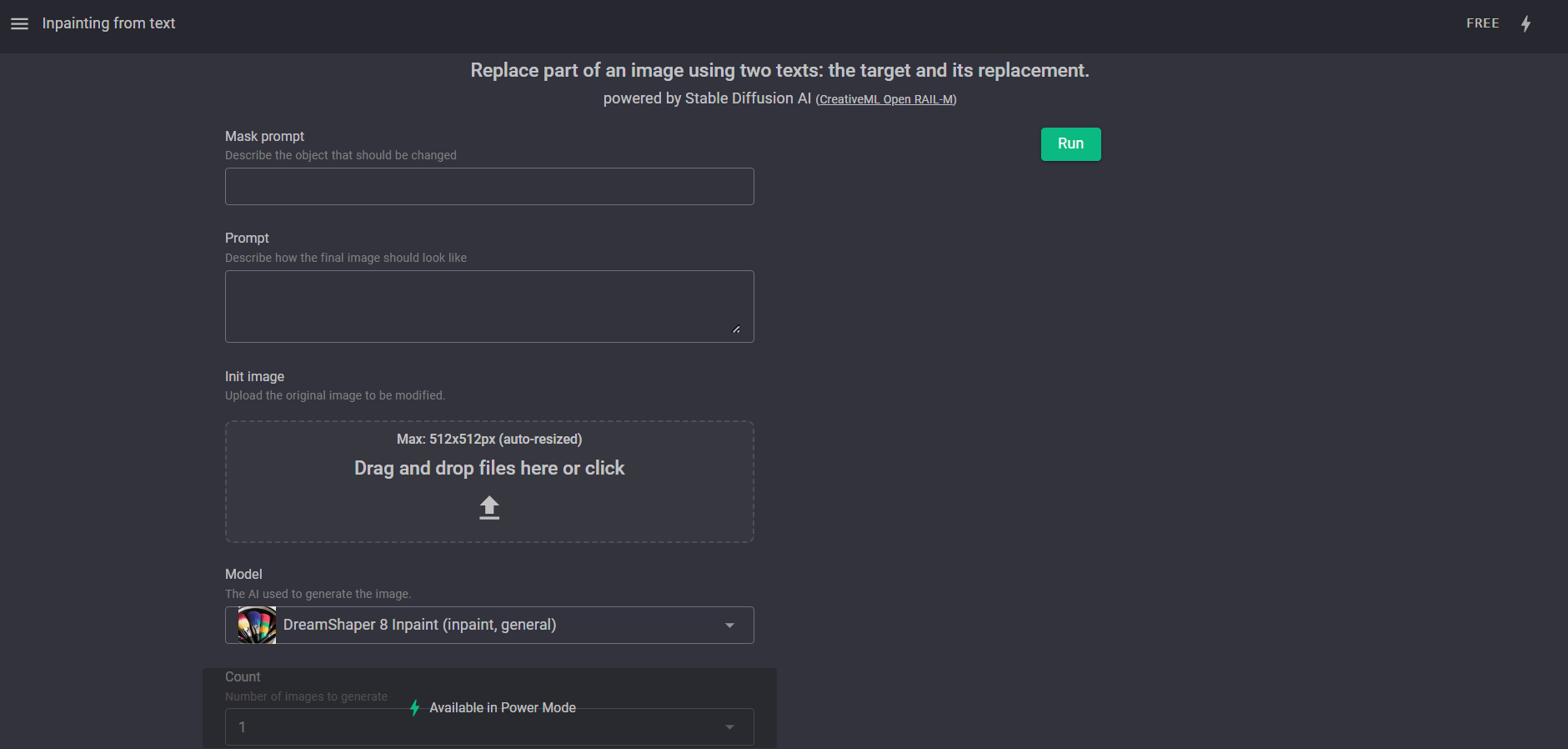
Task: Click the "Init image" section label
Action: click(x=254, y=377)
